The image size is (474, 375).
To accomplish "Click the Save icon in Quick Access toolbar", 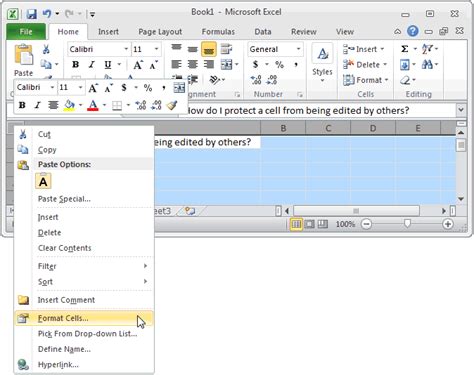I will click(32, 14).
